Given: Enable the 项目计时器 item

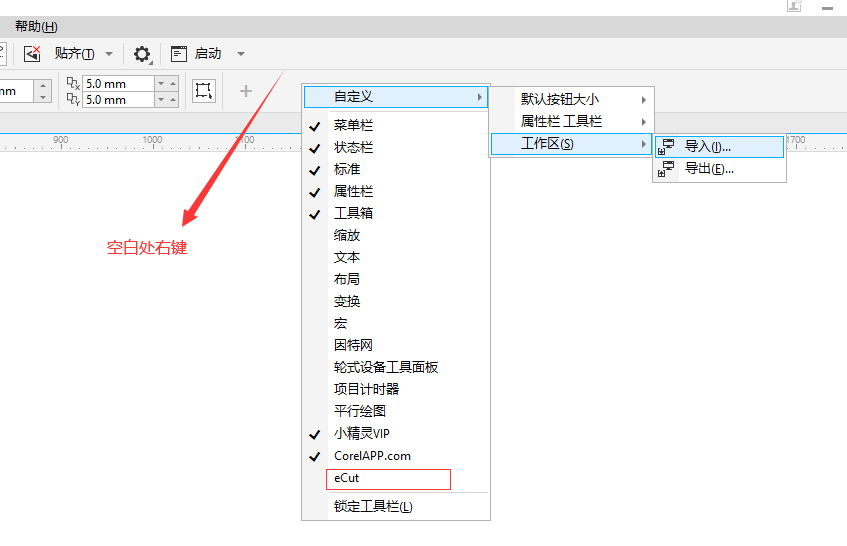Looking at the screenshot, I should tap(396, 389).
